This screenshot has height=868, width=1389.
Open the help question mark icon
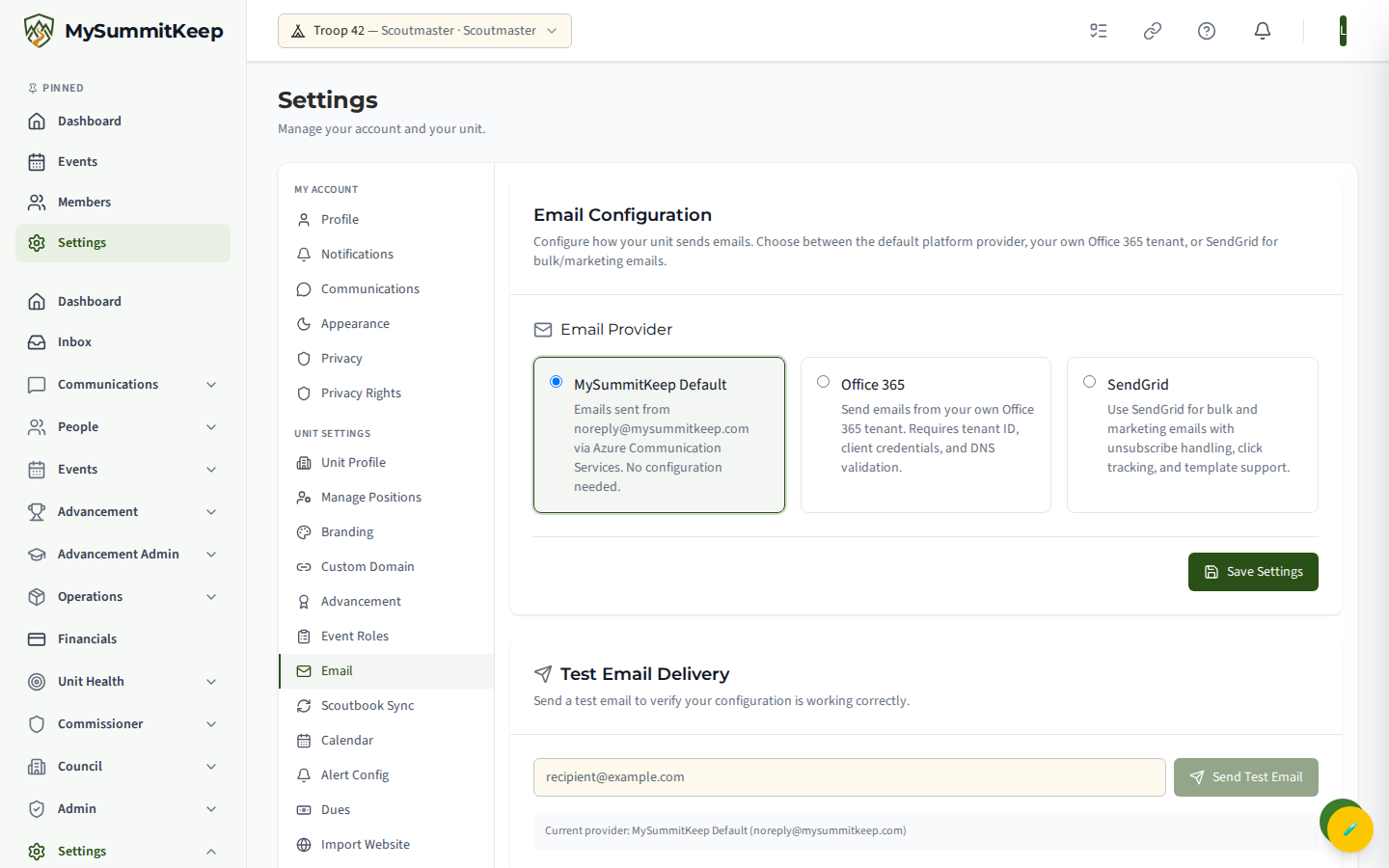click(x=1207, y=31)
